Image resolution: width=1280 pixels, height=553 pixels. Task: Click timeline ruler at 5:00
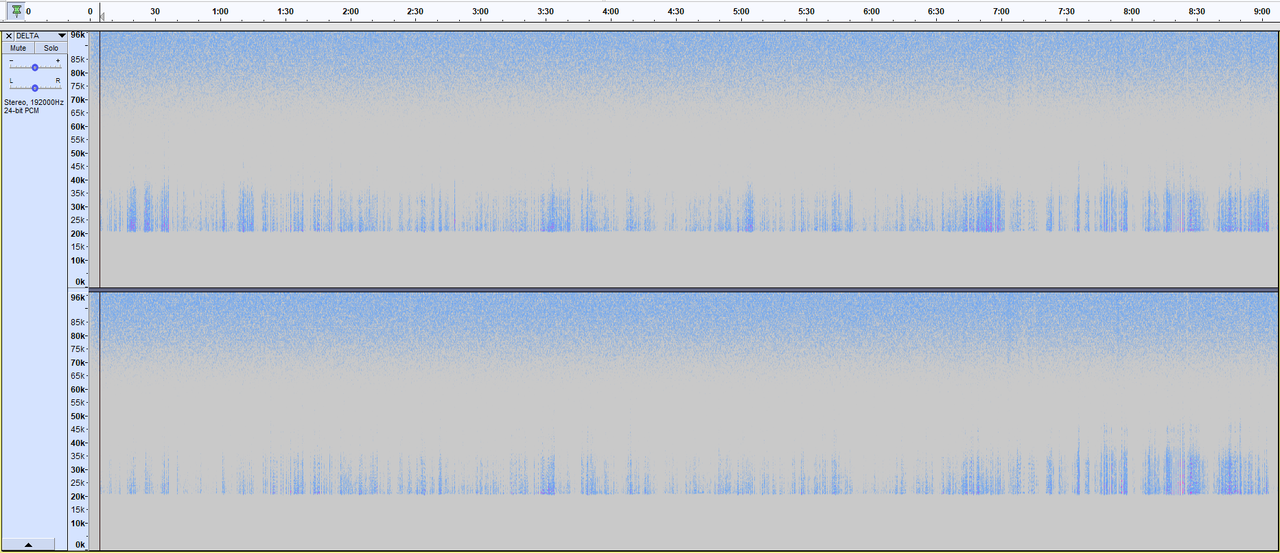[x=741, y=11]
